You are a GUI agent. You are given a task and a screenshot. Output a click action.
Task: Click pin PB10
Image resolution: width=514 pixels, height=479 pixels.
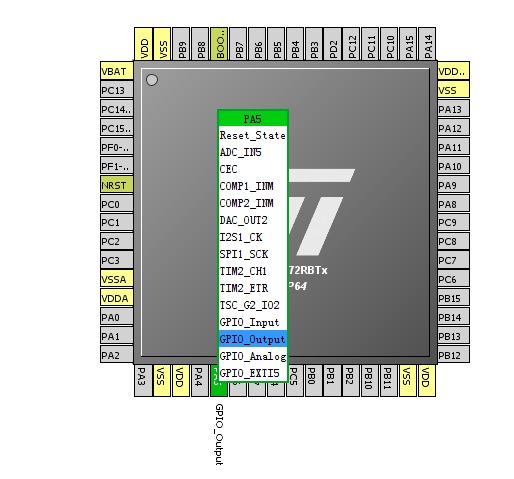(369, 380)
